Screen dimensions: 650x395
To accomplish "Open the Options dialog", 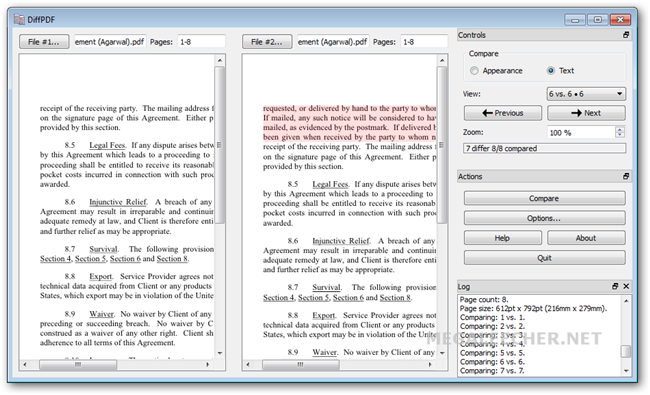I will (x=544, y=218).
